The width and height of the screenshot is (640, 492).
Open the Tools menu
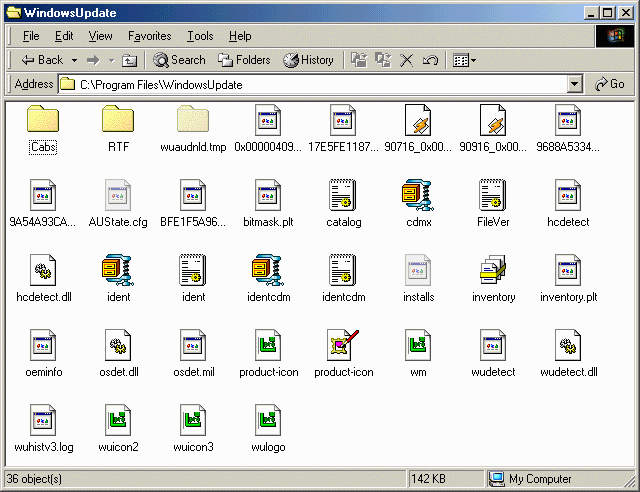point(200,36)
